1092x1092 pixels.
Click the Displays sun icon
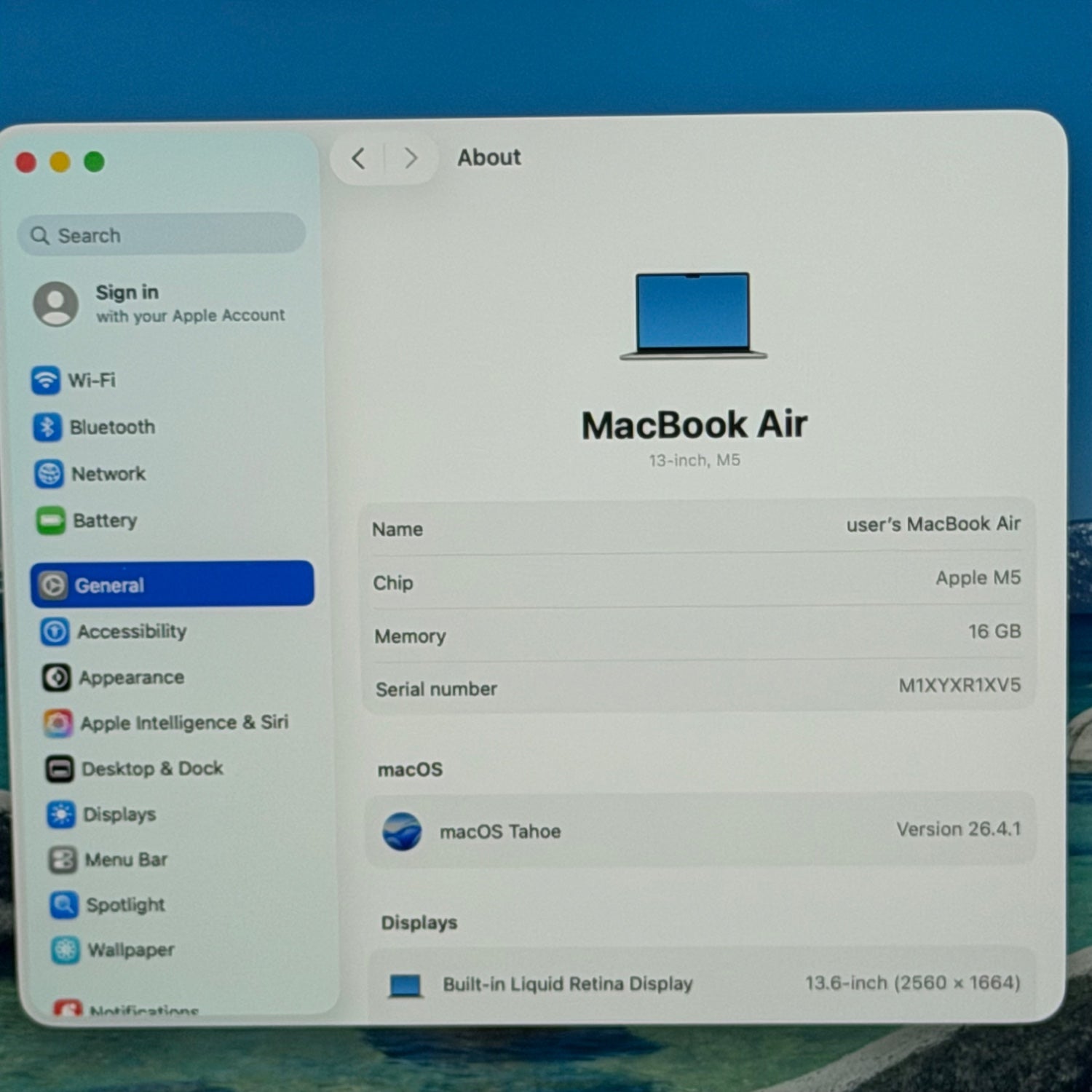tap(61, 814)
